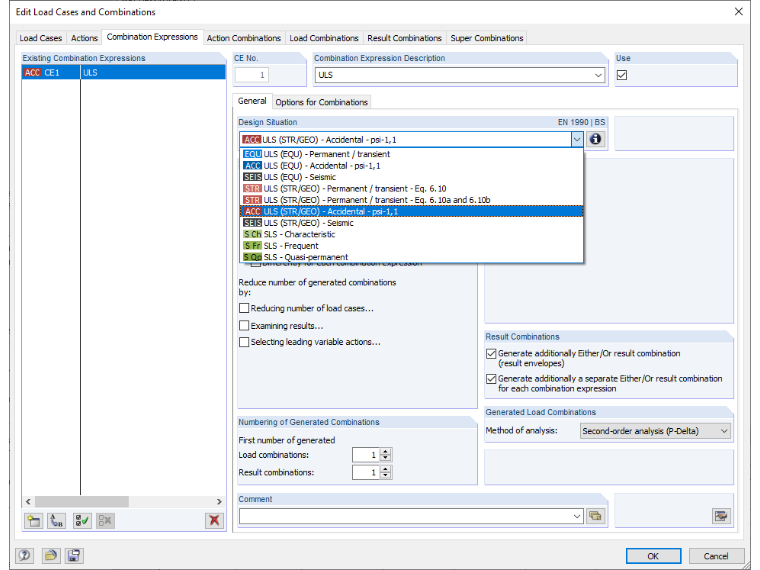Switch to the Actions tab
Image resolution: width=760 pixels, height=570 pixels.
pyautogui.click(x=84, y=38)
